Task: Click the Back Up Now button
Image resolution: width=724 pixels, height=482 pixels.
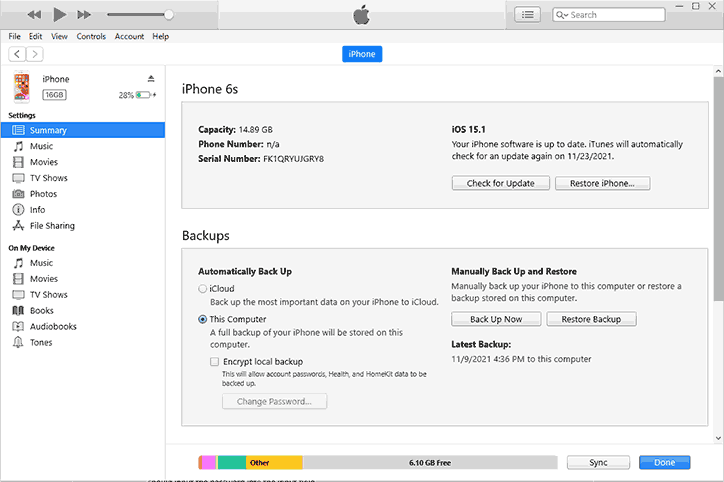Action: pos(496,319)
